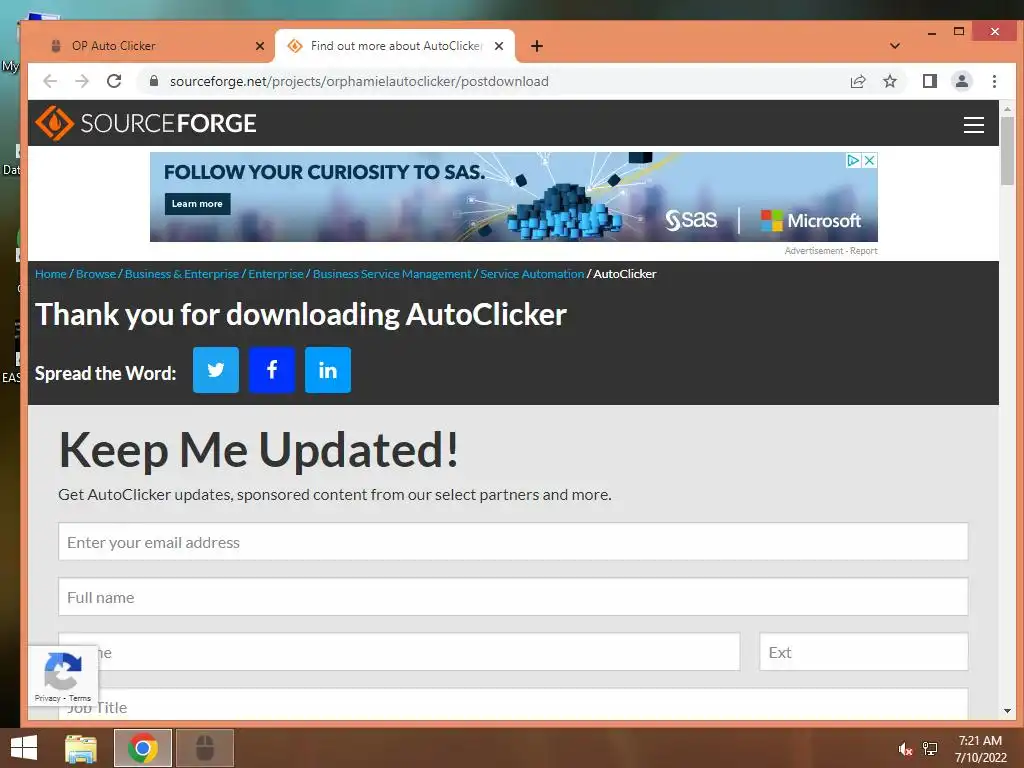The width and height of the screenshot is (1024, 768).
Task: Click the taskbar clock and date
Action: (x=980, y=749)
